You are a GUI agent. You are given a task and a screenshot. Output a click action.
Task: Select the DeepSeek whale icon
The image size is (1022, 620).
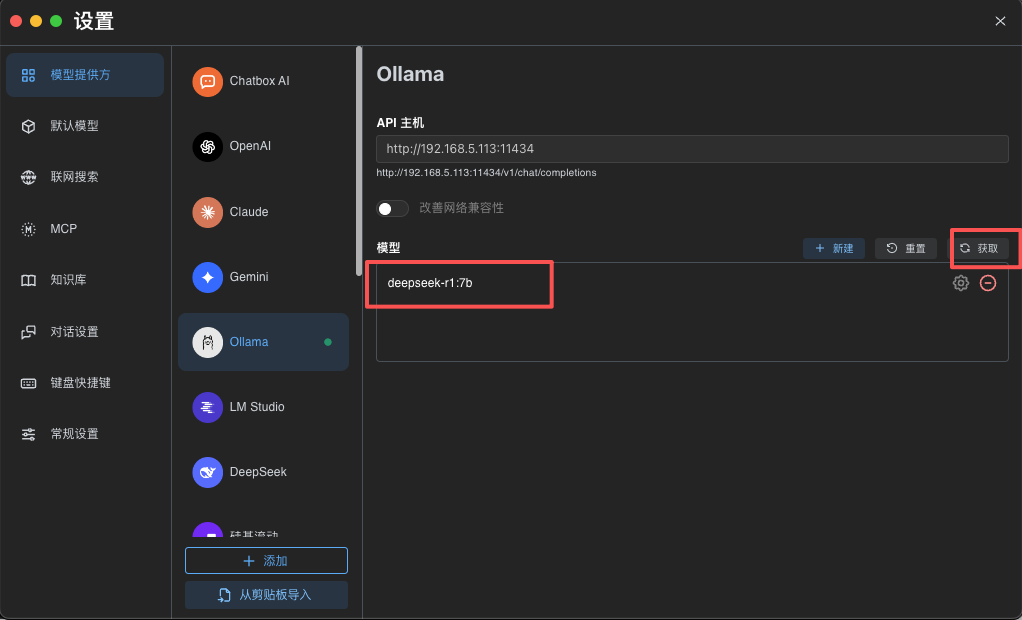pos(207,472)
